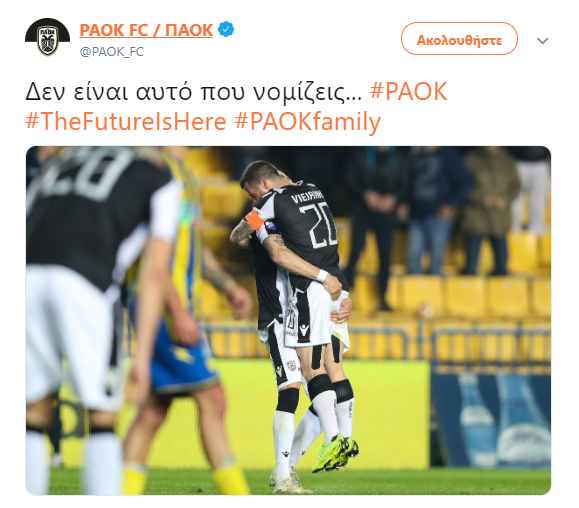579x508 pixels.
Task: Click the Ακολουθήστε follow button
Action: 459,38
